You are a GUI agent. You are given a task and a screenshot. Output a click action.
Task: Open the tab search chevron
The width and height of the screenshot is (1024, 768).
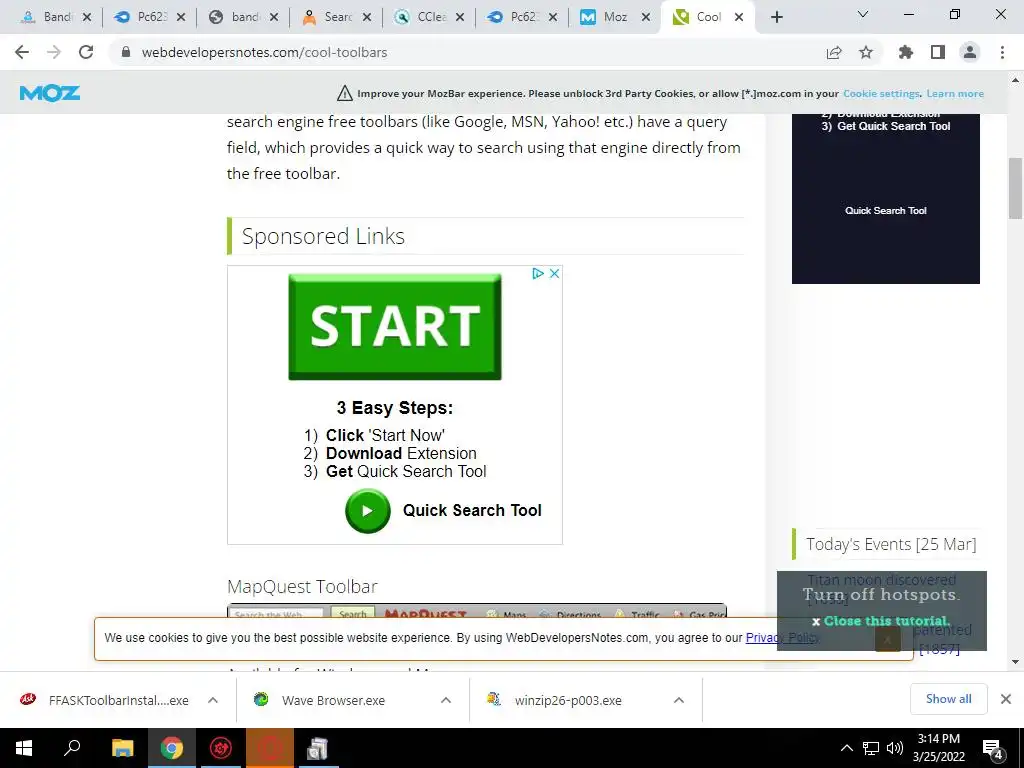[863, 14]
